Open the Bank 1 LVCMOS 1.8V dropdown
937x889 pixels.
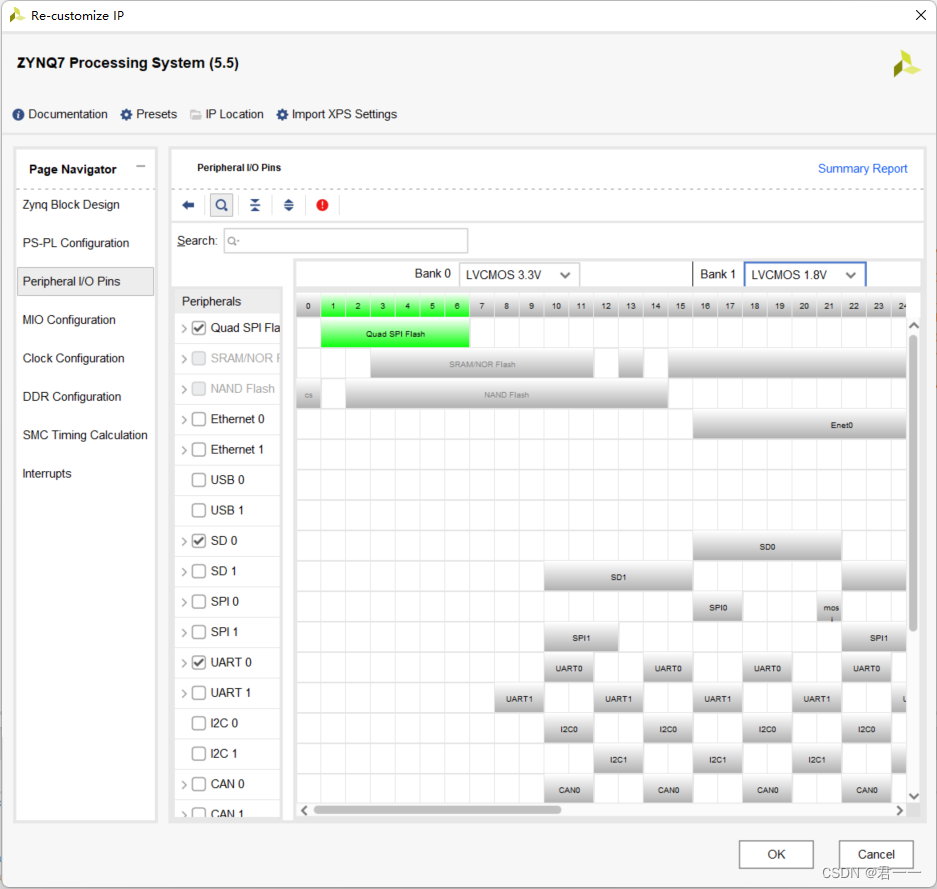click(x=804, y=275)
